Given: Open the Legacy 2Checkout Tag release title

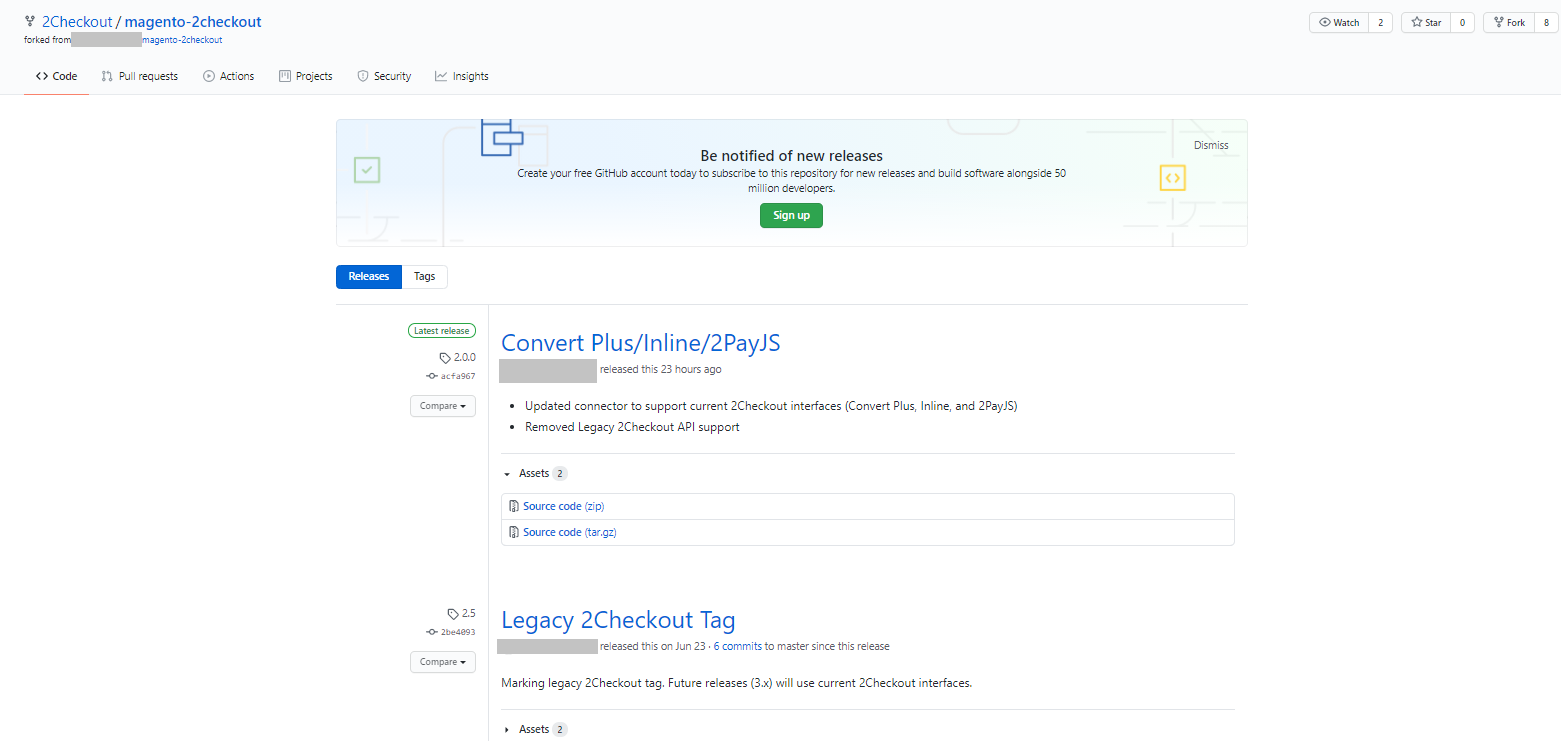Looking at the screenshot, I should pos(618,620).
